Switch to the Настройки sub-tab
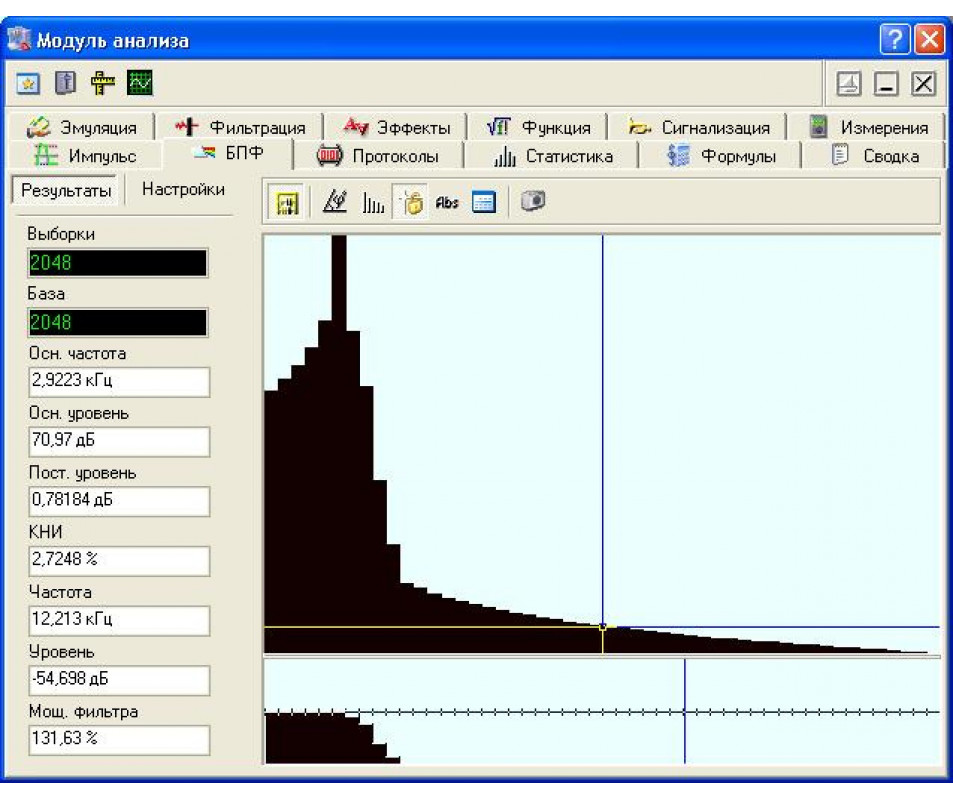The height and width of the screenshot is (800, 953). (183, 190)
